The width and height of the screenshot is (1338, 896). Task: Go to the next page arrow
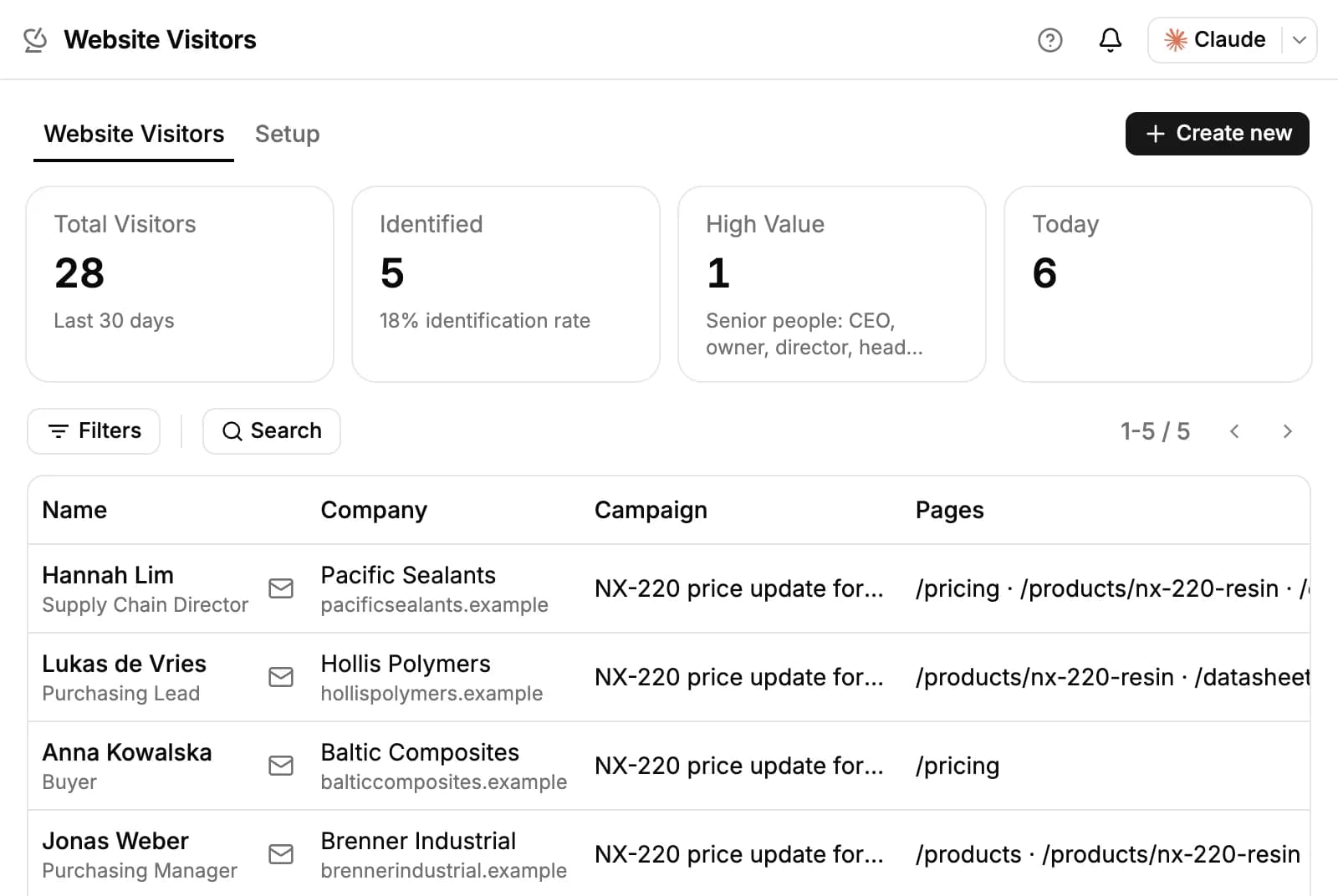coord(1287,431)
